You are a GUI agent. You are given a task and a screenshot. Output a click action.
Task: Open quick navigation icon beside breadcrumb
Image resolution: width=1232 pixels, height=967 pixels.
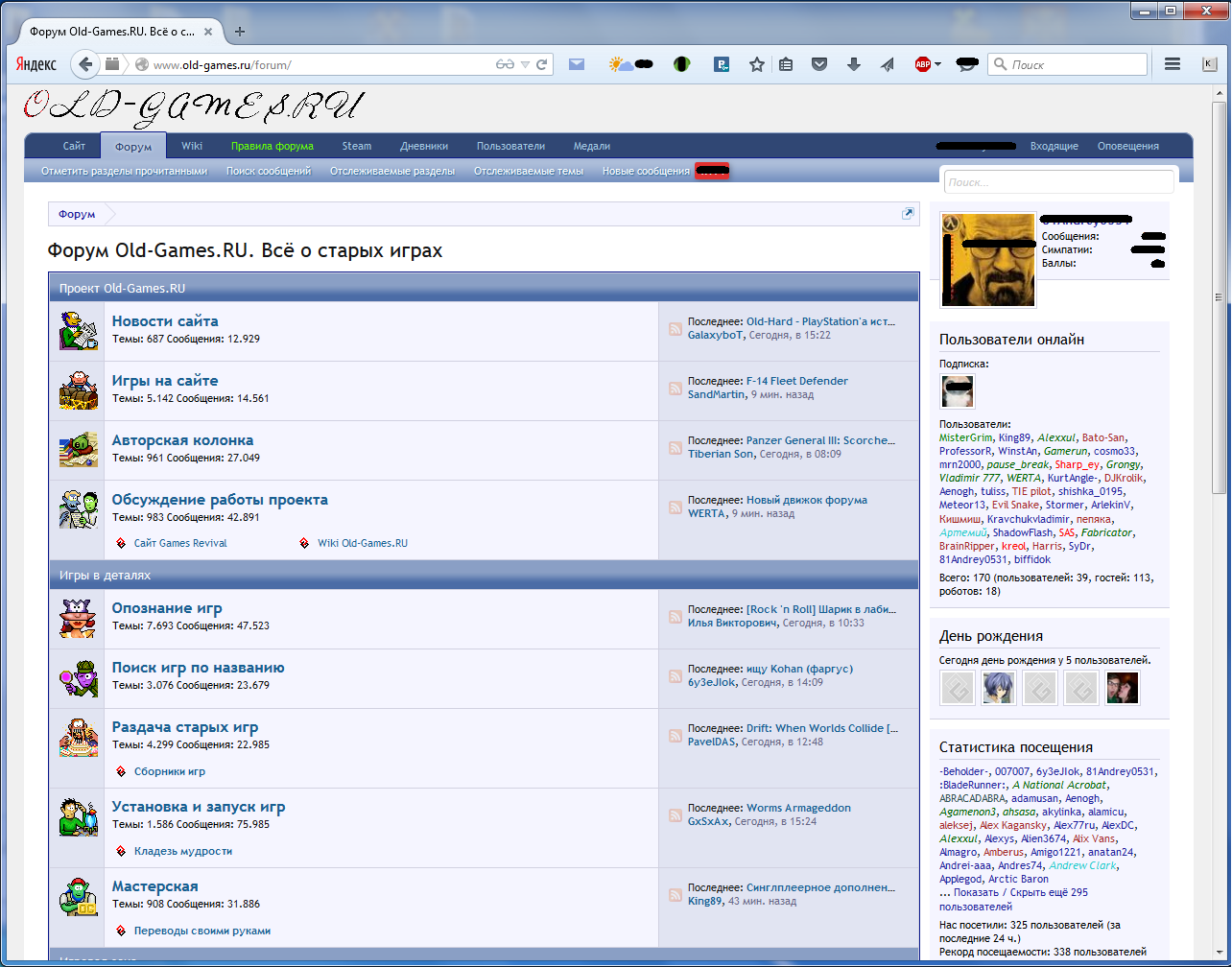pos(908,214)
